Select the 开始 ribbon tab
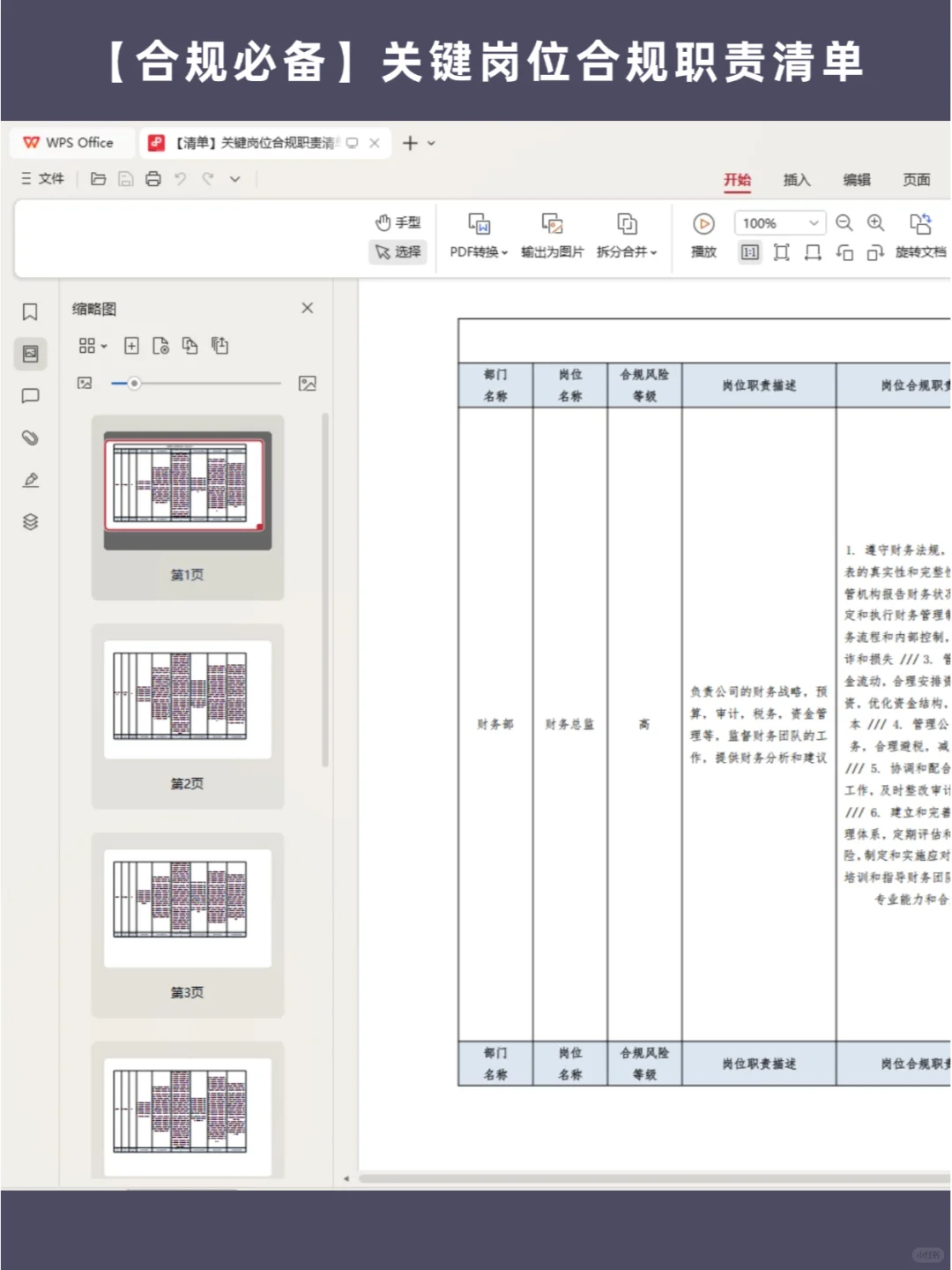This screenshot has height=1270, width=952. click(x=738, y=180)
